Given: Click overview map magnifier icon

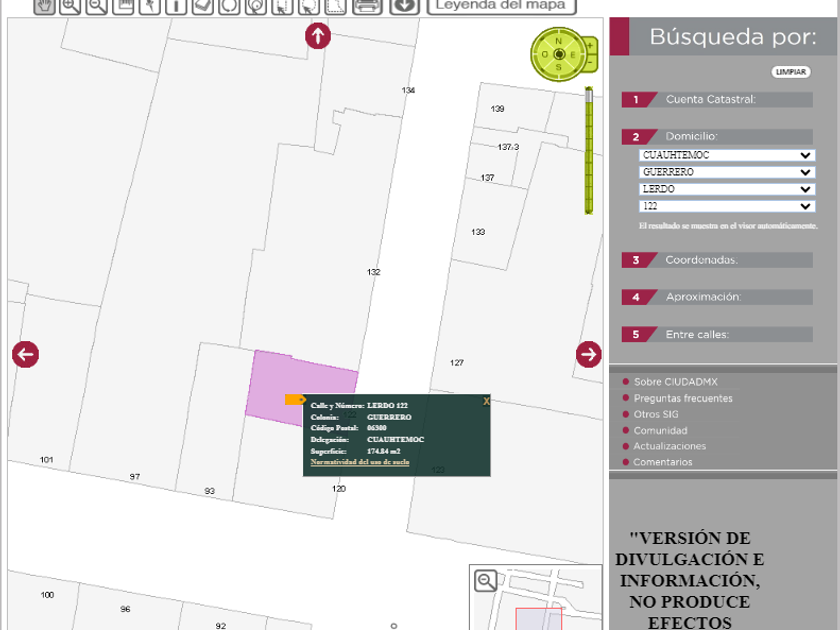Looking at the screenshot, I should [486, 581].
